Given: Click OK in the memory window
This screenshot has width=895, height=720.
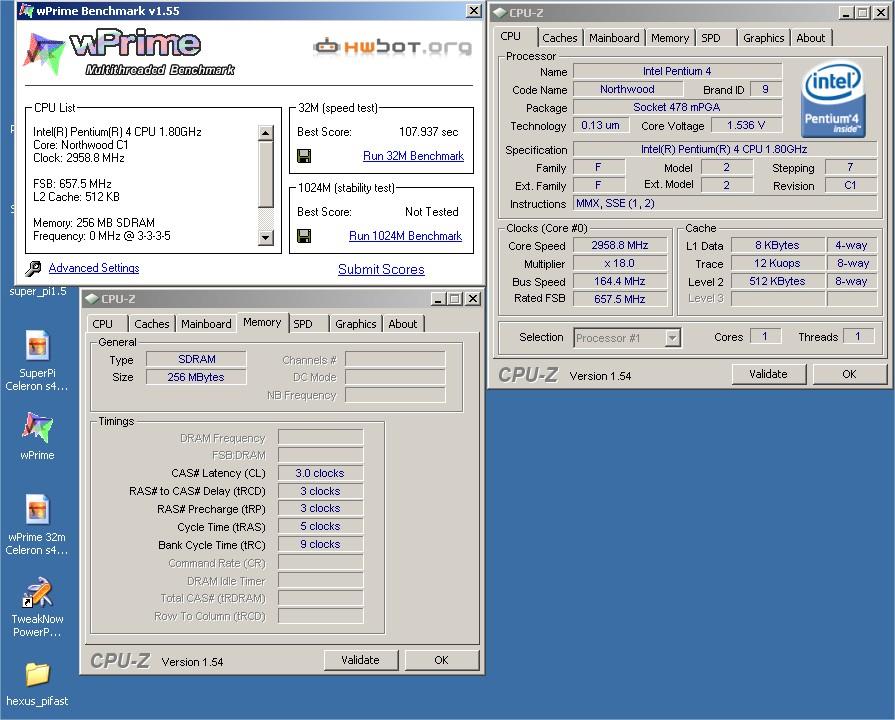Looking at the screenshot, I should tap(441, 660).
